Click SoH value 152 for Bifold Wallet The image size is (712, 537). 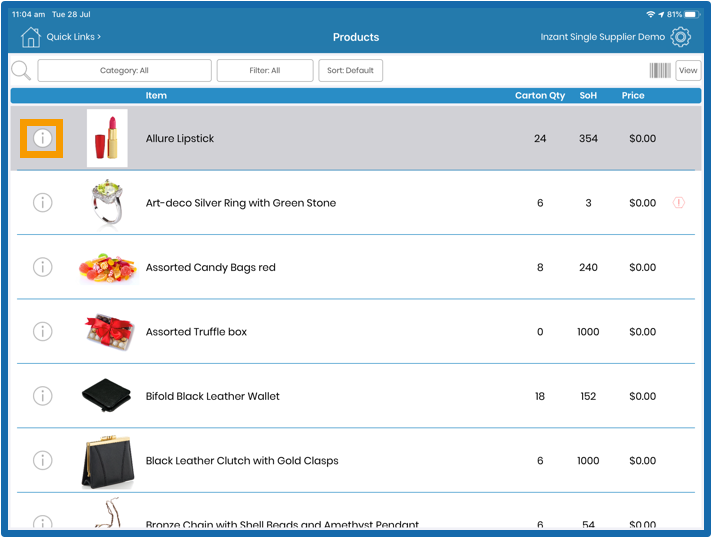point(588,396)
